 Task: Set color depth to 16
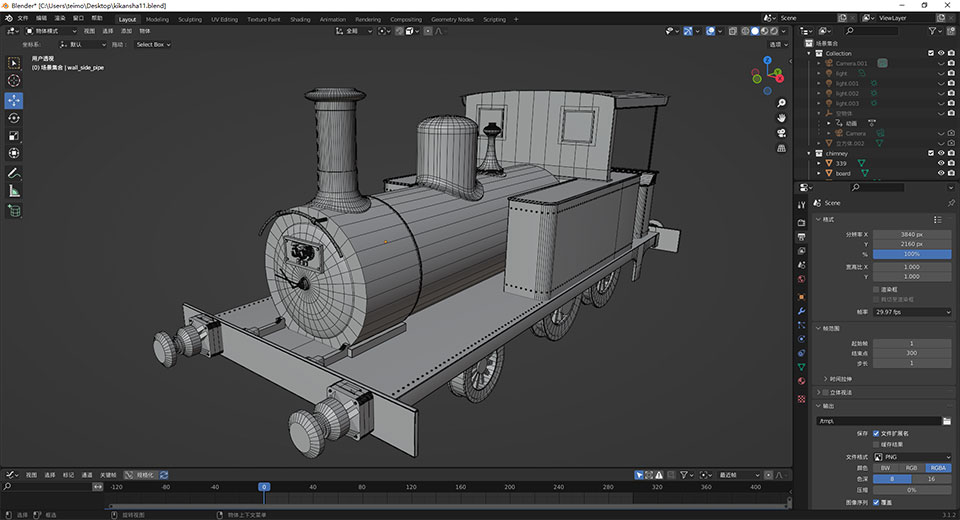click(931, 479)
